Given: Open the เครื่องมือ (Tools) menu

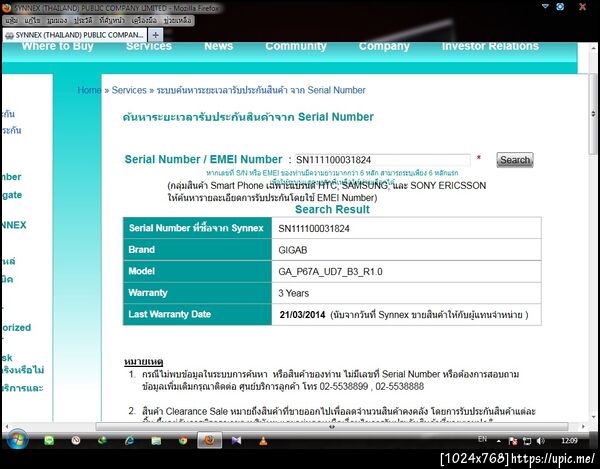Looking at the screenshot, I should 144,20.
